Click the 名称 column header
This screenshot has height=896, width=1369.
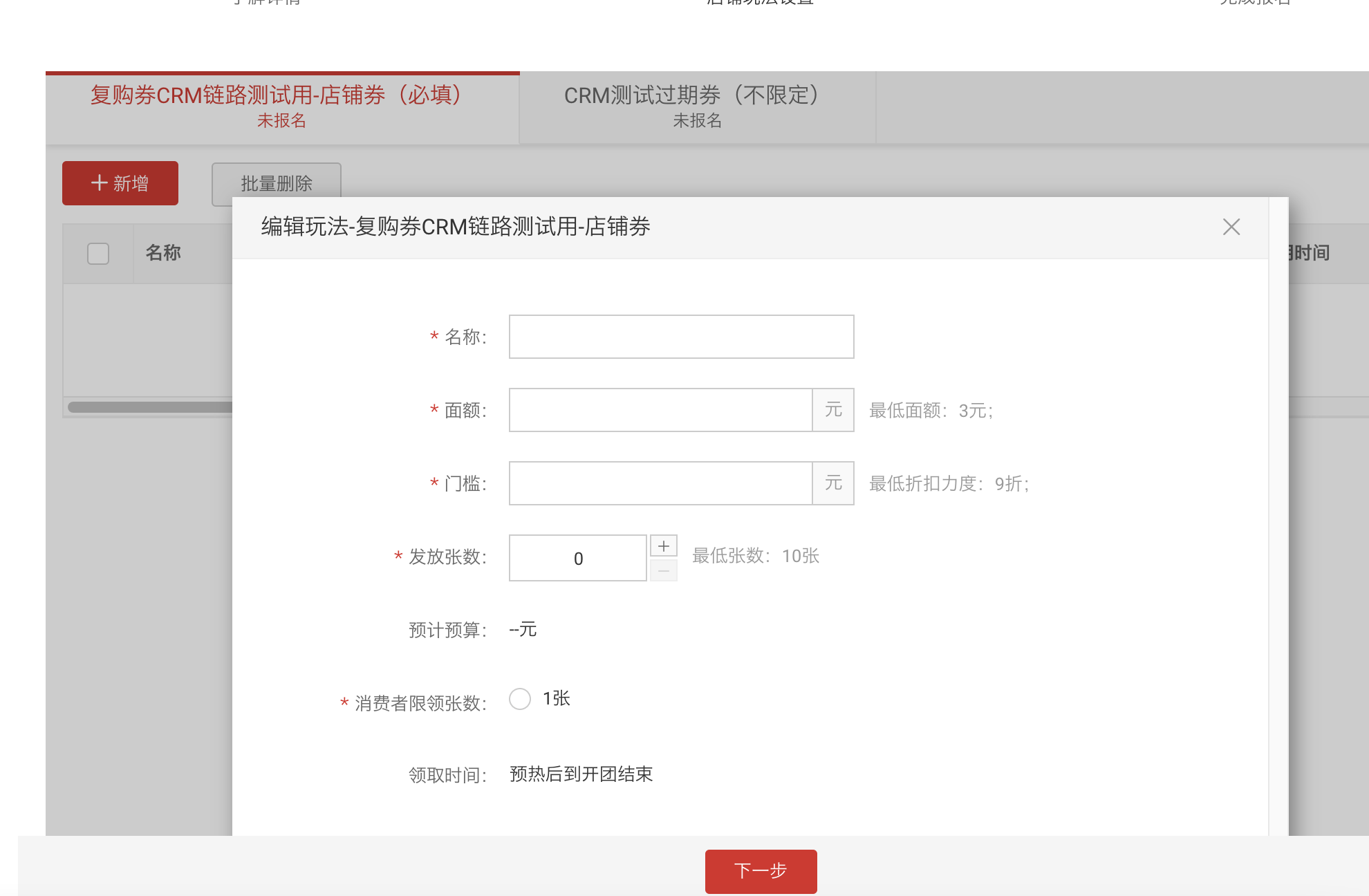point(163,253)
